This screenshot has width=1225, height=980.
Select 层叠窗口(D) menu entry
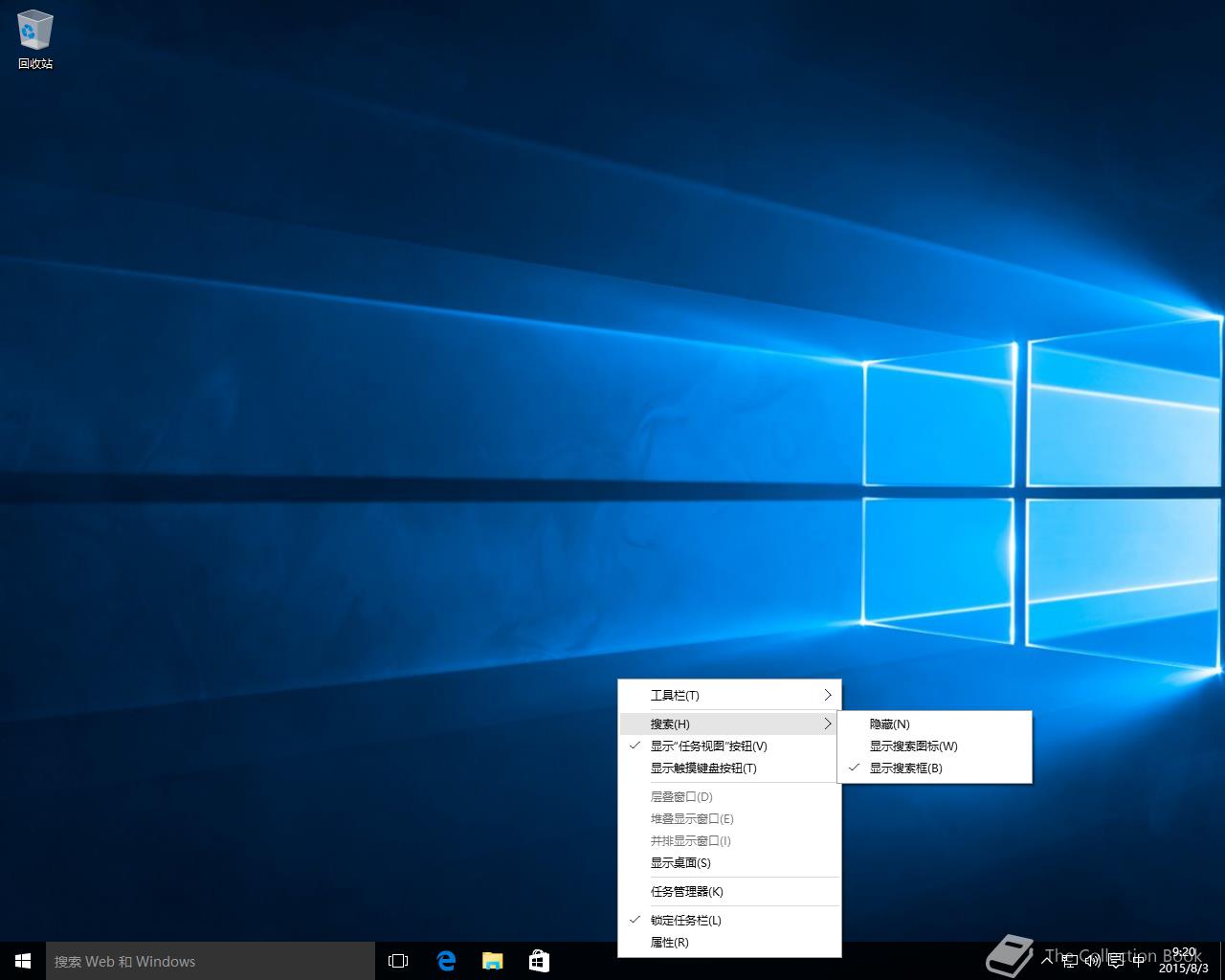(729, 796)
